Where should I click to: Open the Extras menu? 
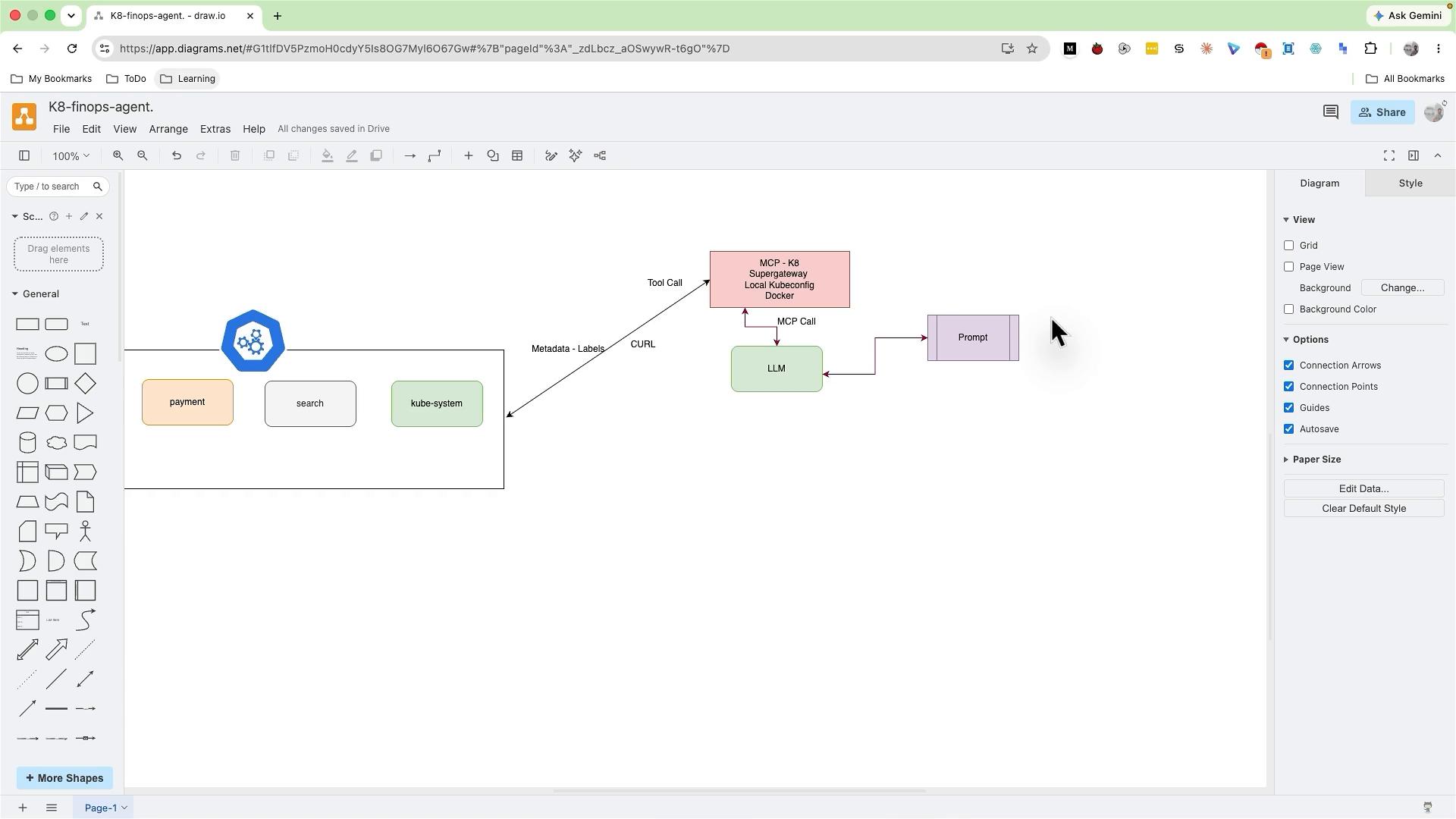coord(215,129)
